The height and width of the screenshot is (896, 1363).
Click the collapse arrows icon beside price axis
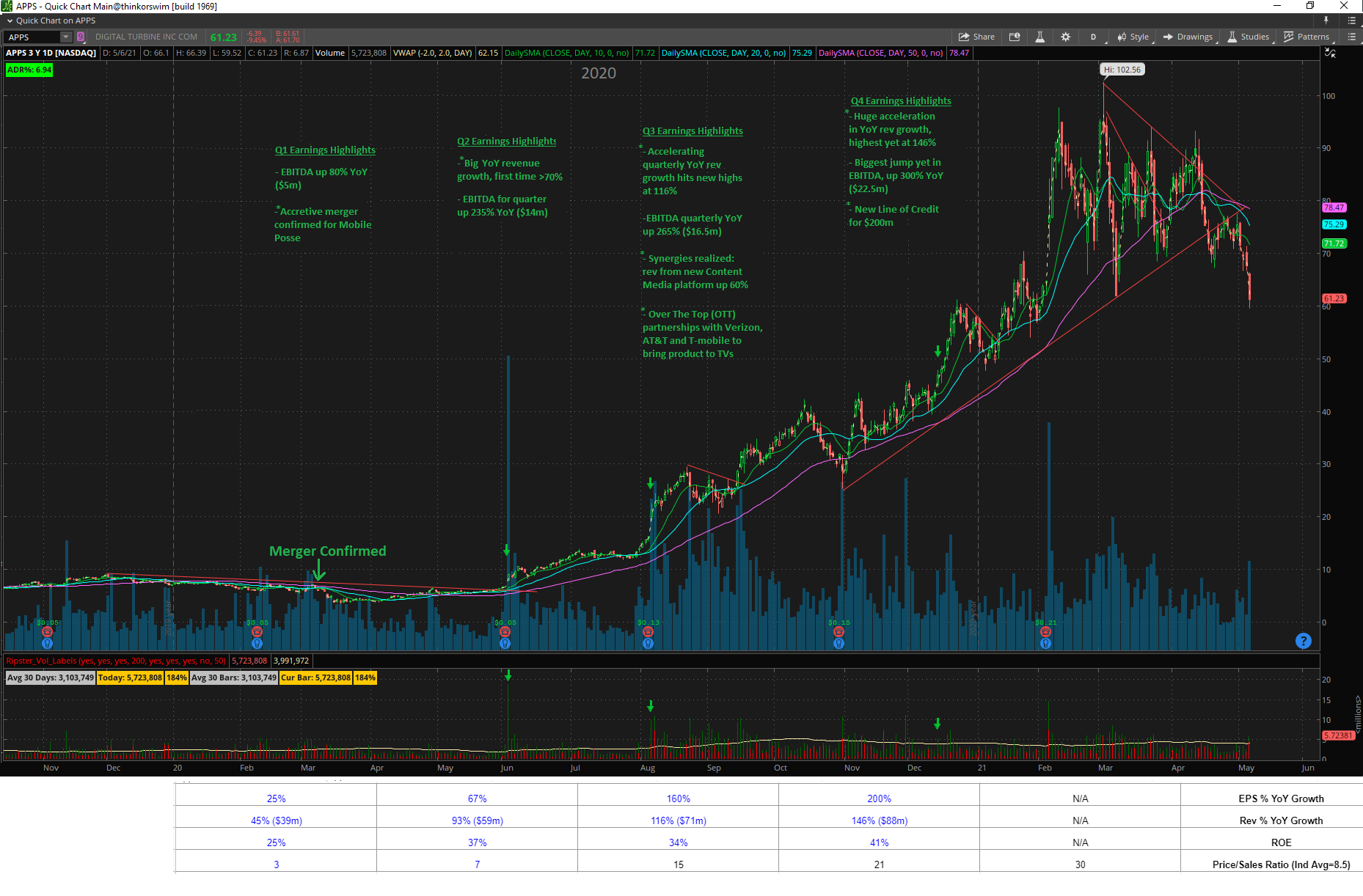click(x=1330, y=53)
